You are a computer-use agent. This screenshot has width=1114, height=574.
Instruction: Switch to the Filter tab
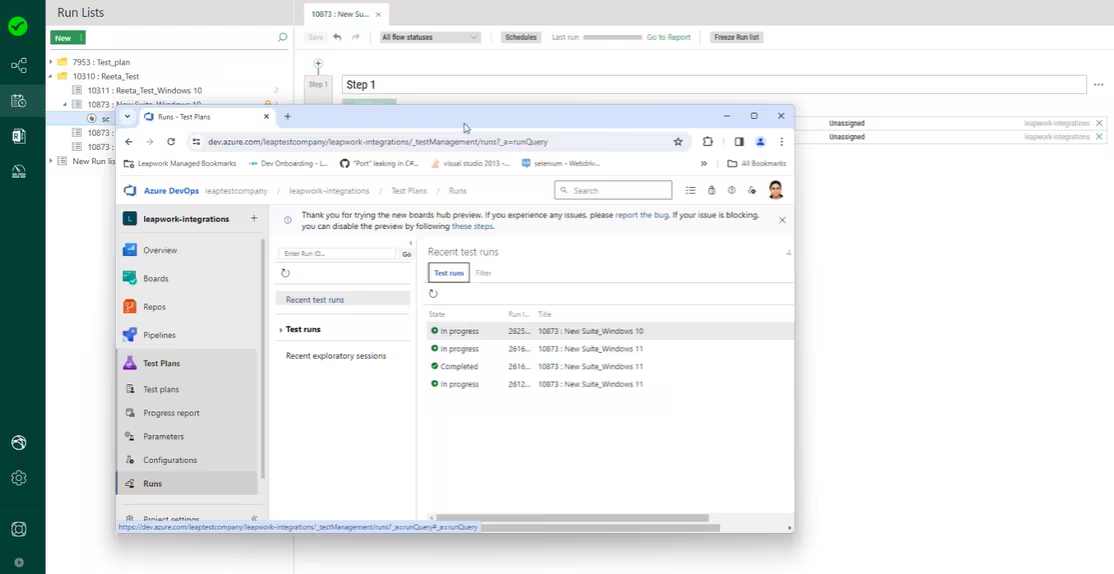[x=483, y=273]
